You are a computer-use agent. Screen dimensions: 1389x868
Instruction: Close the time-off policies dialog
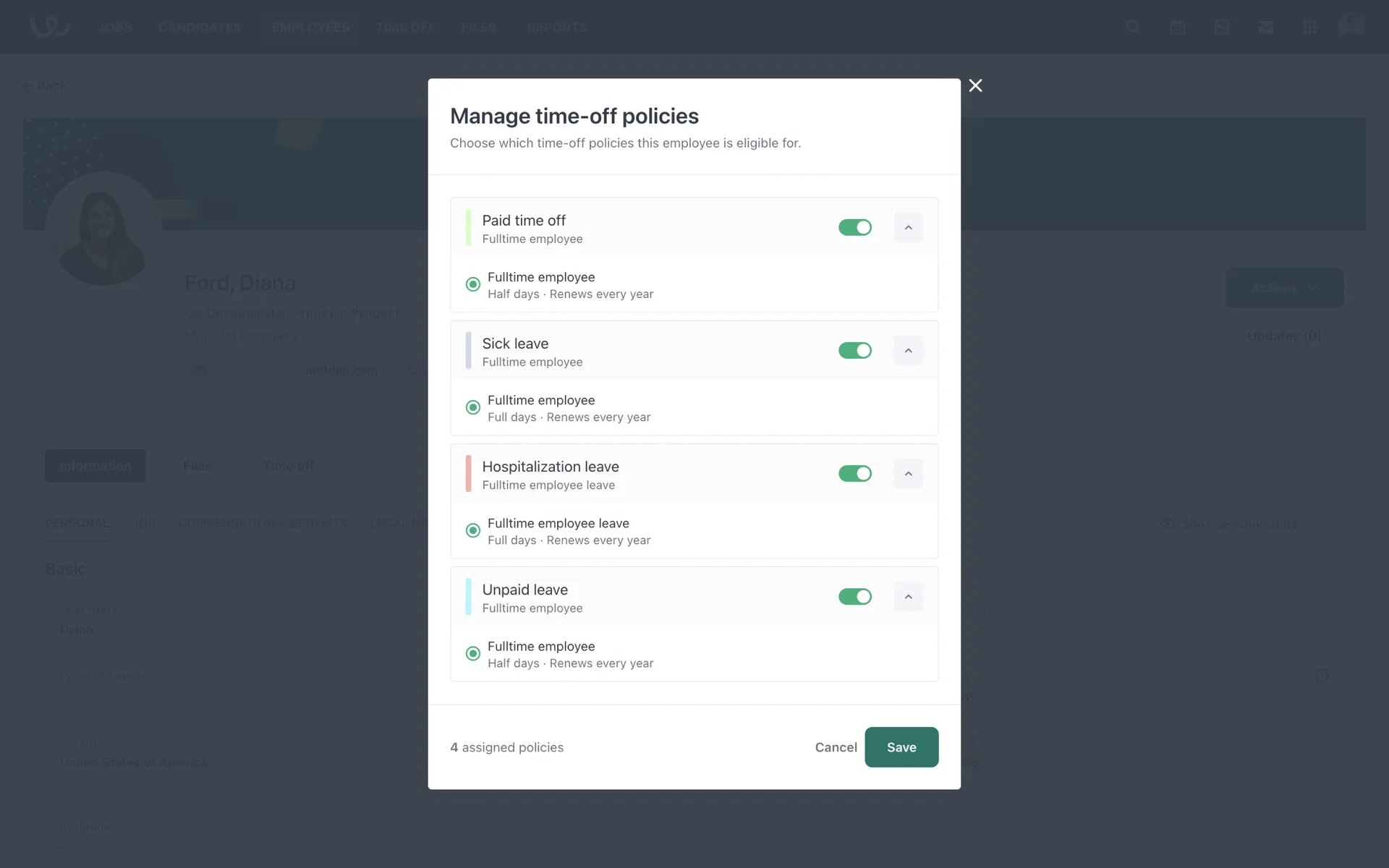(x=975, y=85)
